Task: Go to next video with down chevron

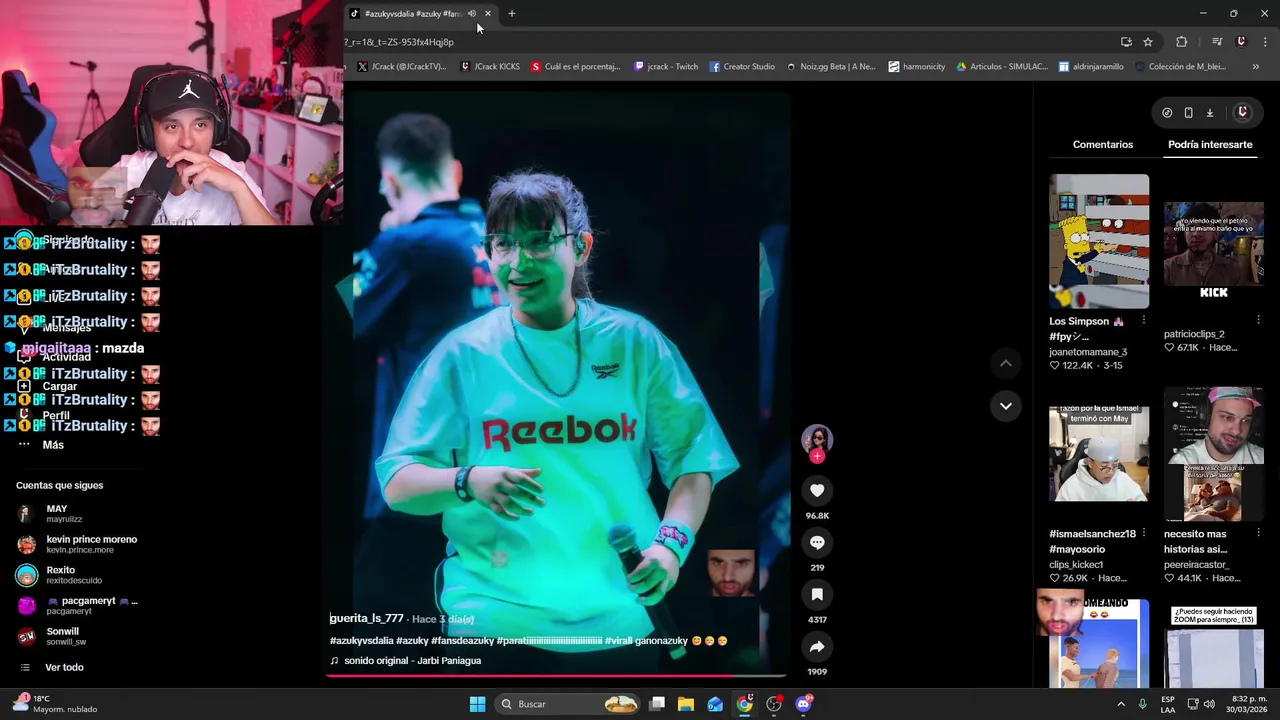Action: pos(1006,406)
